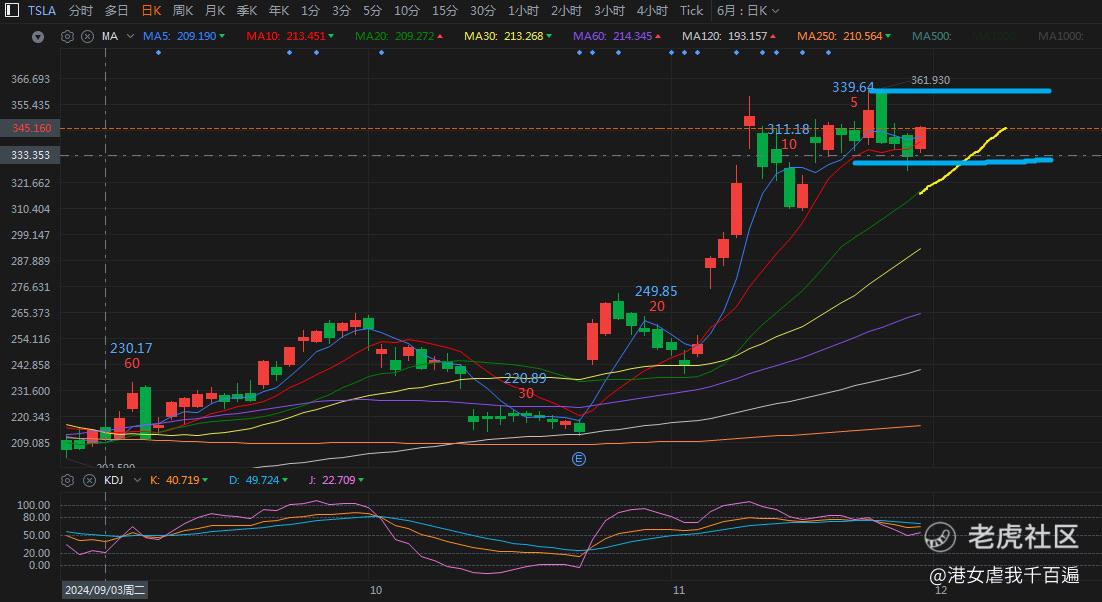The width and height of the screenshot is (1102, 602).
Task: Click the highlighted 345.160 price tag
Action: [31, 129]
